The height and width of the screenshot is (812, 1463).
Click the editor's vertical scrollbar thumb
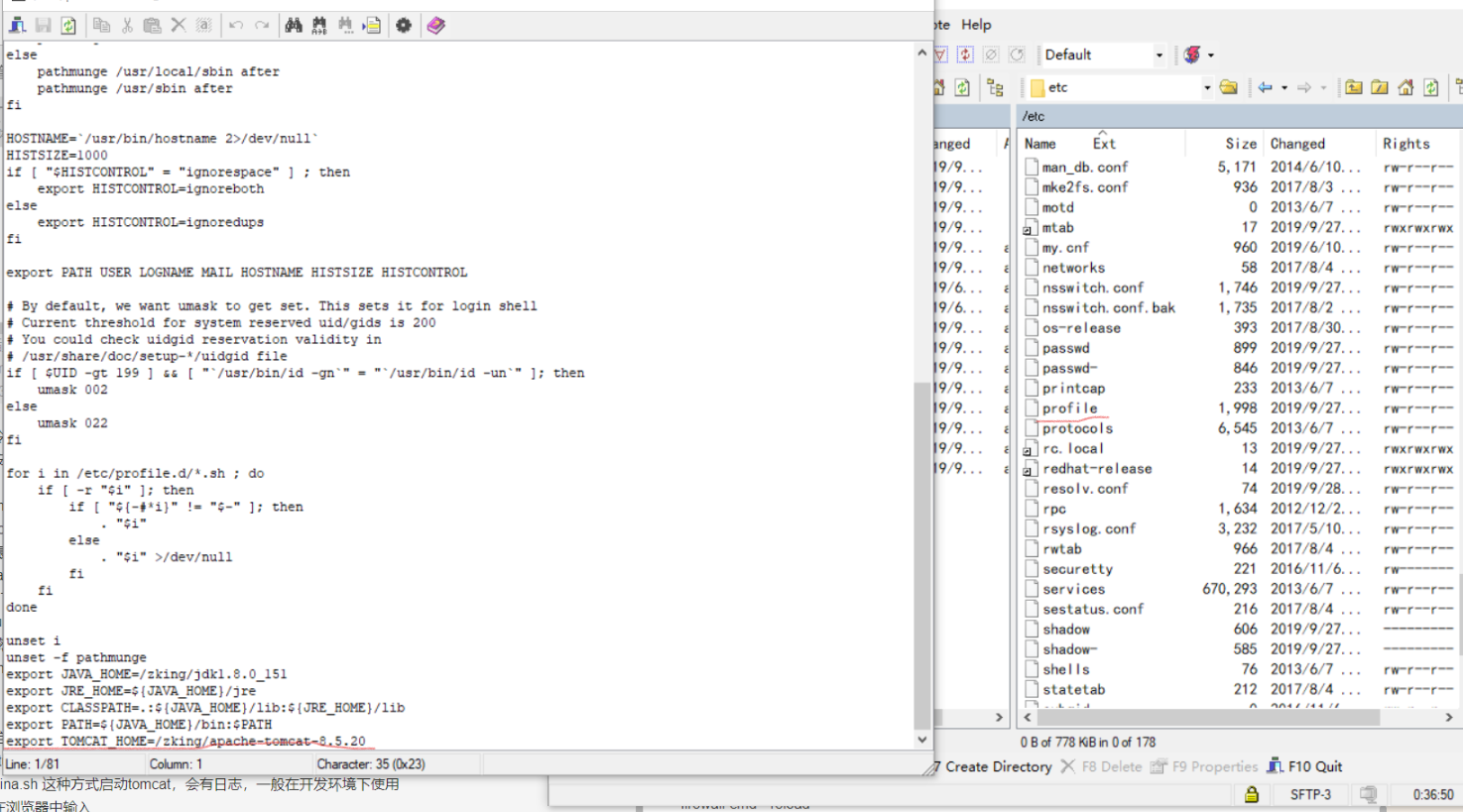pyautogui.click(x=922, y=555)
